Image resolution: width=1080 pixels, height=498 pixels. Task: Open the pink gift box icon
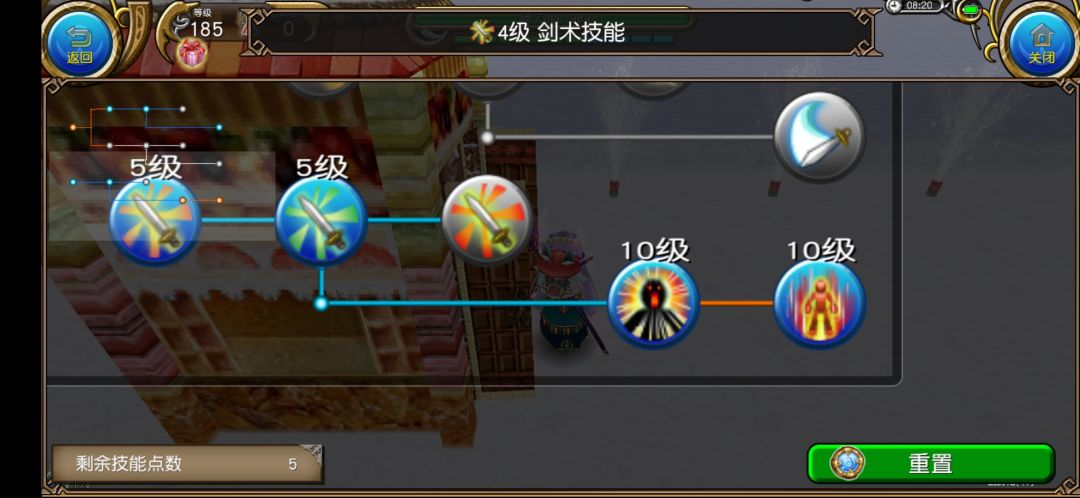[192, 54]
